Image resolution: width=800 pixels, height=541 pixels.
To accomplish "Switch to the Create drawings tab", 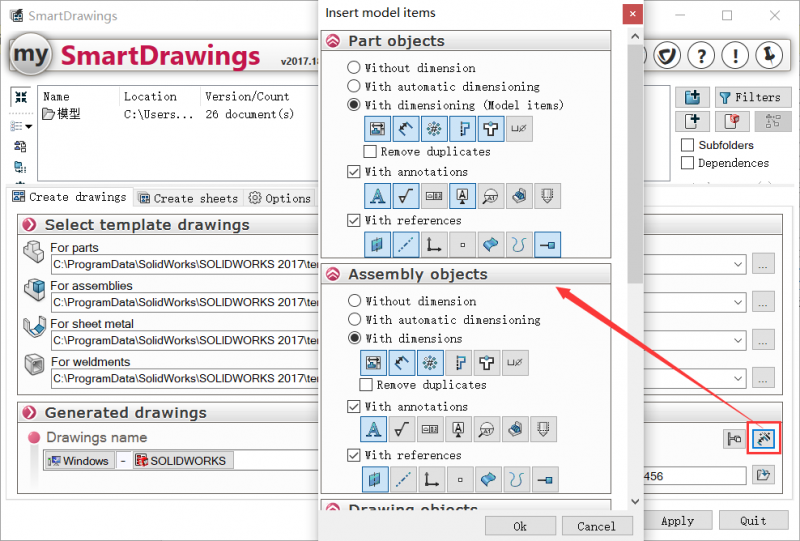I will pos(70,197).
